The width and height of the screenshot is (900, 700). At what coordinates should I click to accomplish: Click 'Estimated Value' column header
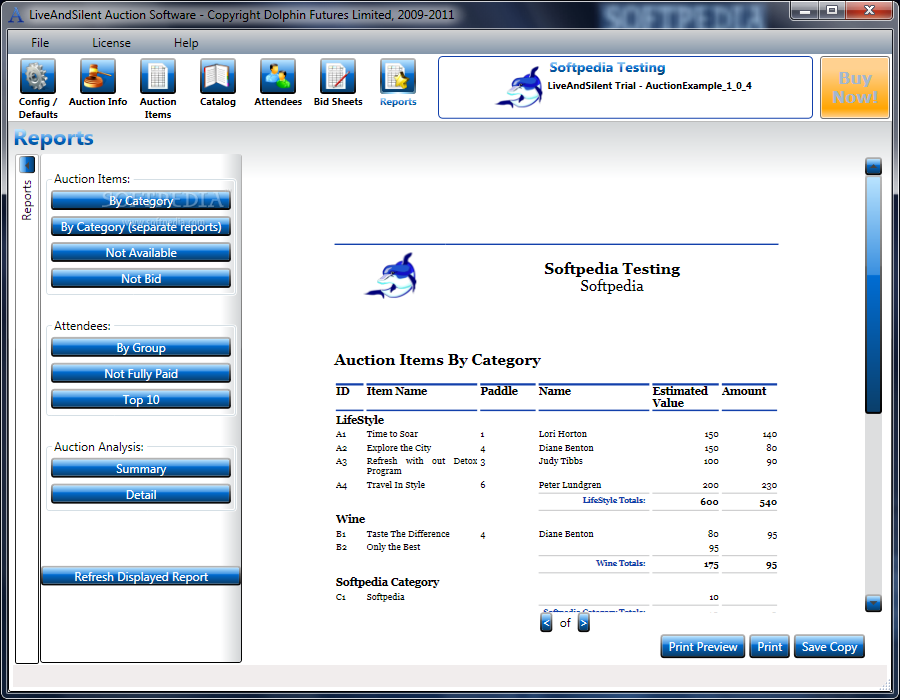(680, 396)
